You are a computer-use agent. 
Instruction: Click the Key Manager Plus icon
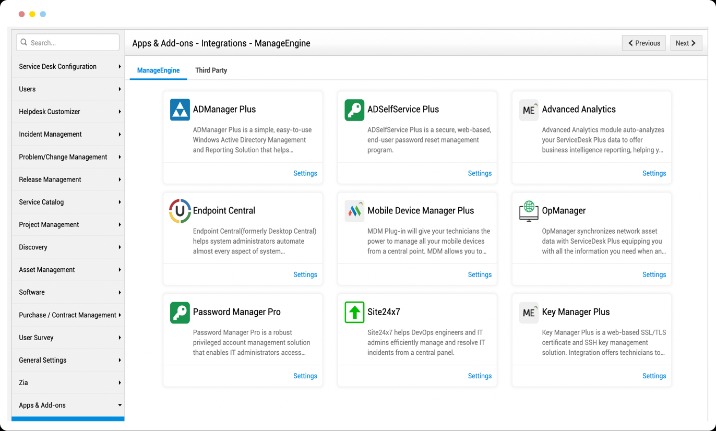pos(529,312)
